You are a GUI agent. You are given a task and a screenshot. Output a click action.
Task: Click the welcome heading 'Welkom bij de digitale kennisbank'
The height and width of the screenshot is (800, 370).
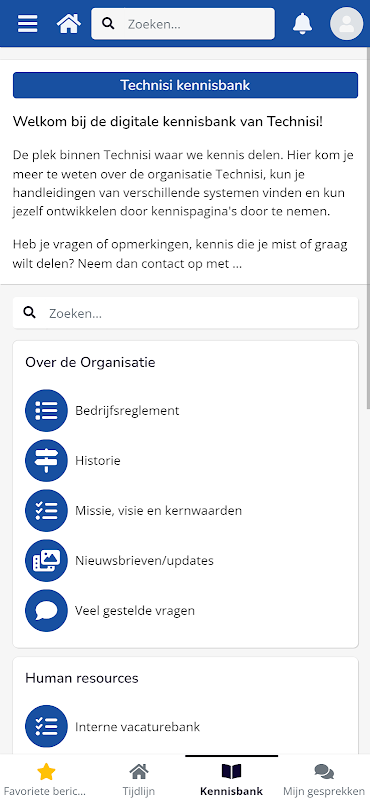click(168, 122)
